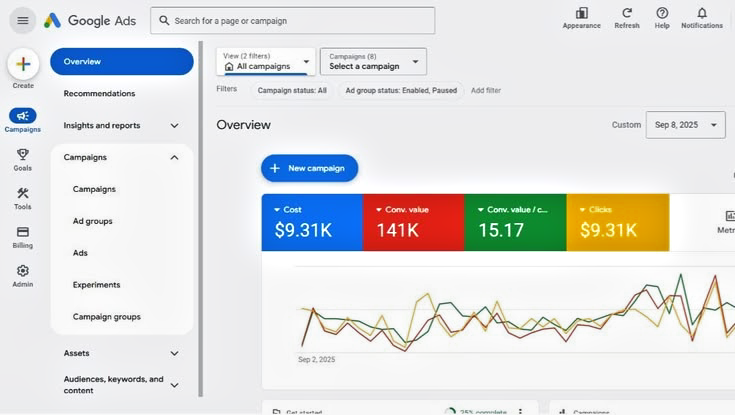Screen dimensions: 735x415
Task: Click Ad group status filter chip
Action: [401, 91]
